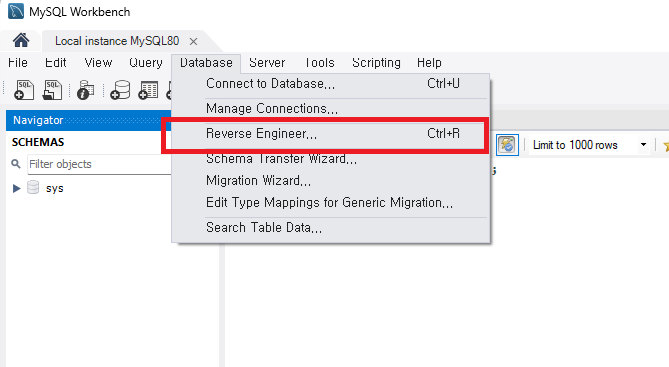The height and width of the screenshot is (367, 669).
Task: Select Edit Type Mappings for Generic Migration
Action: [x=331, y=202]
